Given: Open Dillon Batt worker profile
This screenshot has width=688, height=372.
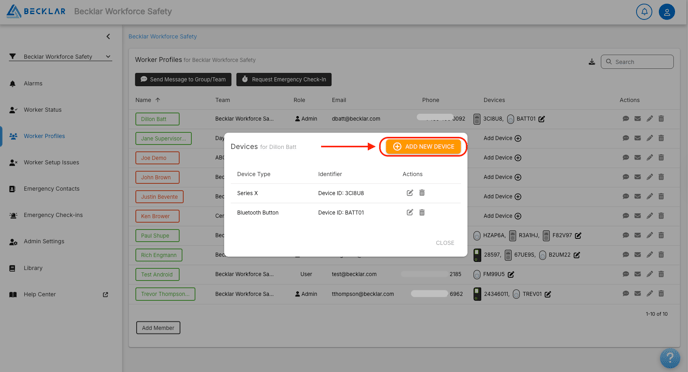Looking at the screenshot, I should tap(158, 119).
